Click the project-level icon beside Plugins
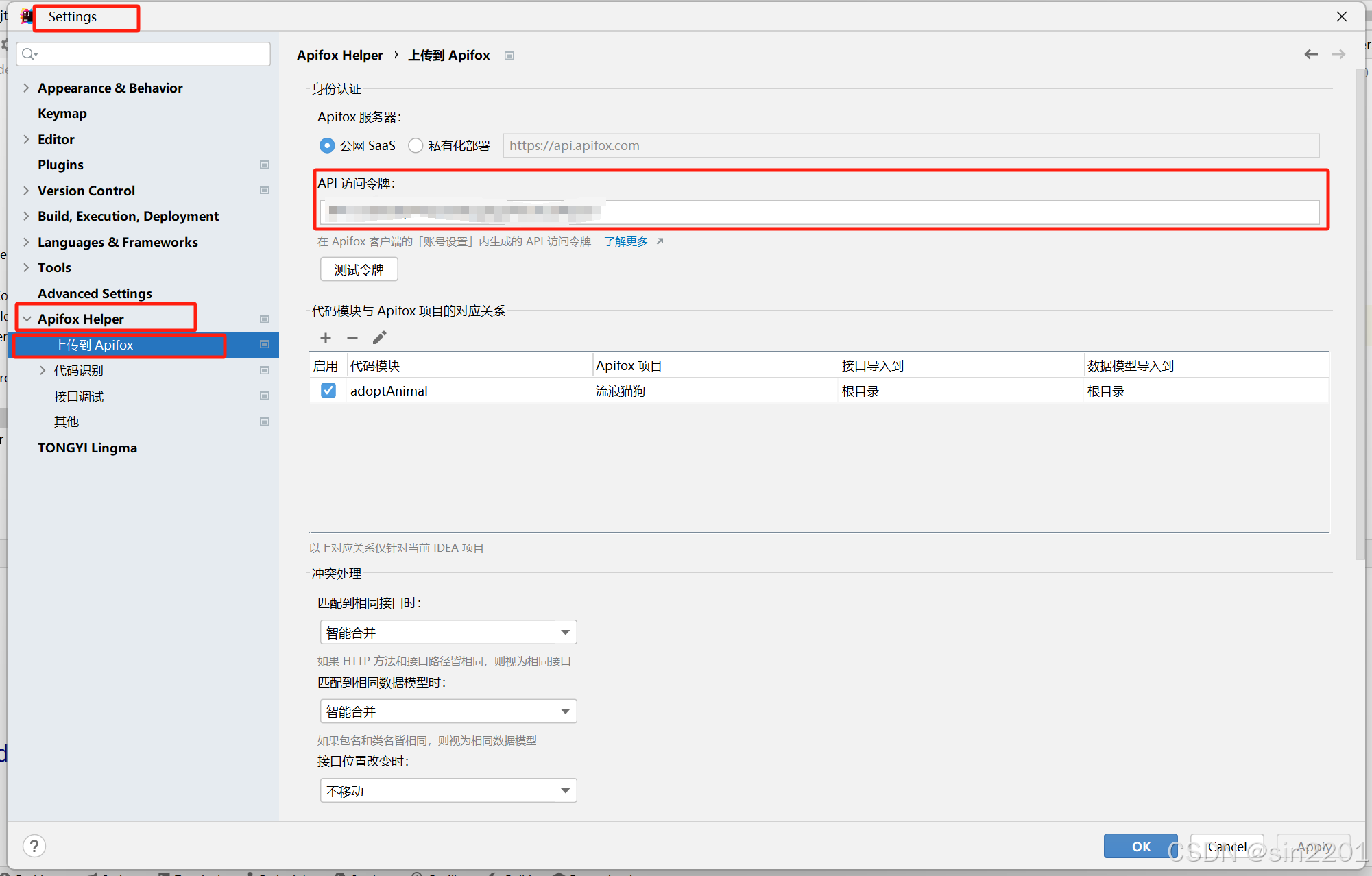 tap(264, 165)
